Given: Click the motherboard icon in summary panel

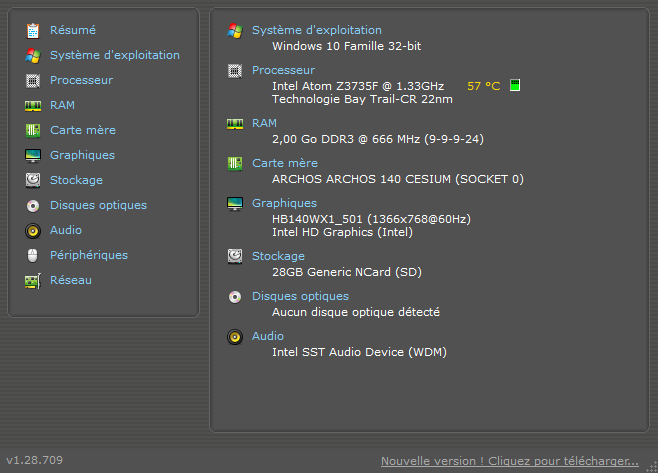Looking at the screenshot, I should point(235,164).
